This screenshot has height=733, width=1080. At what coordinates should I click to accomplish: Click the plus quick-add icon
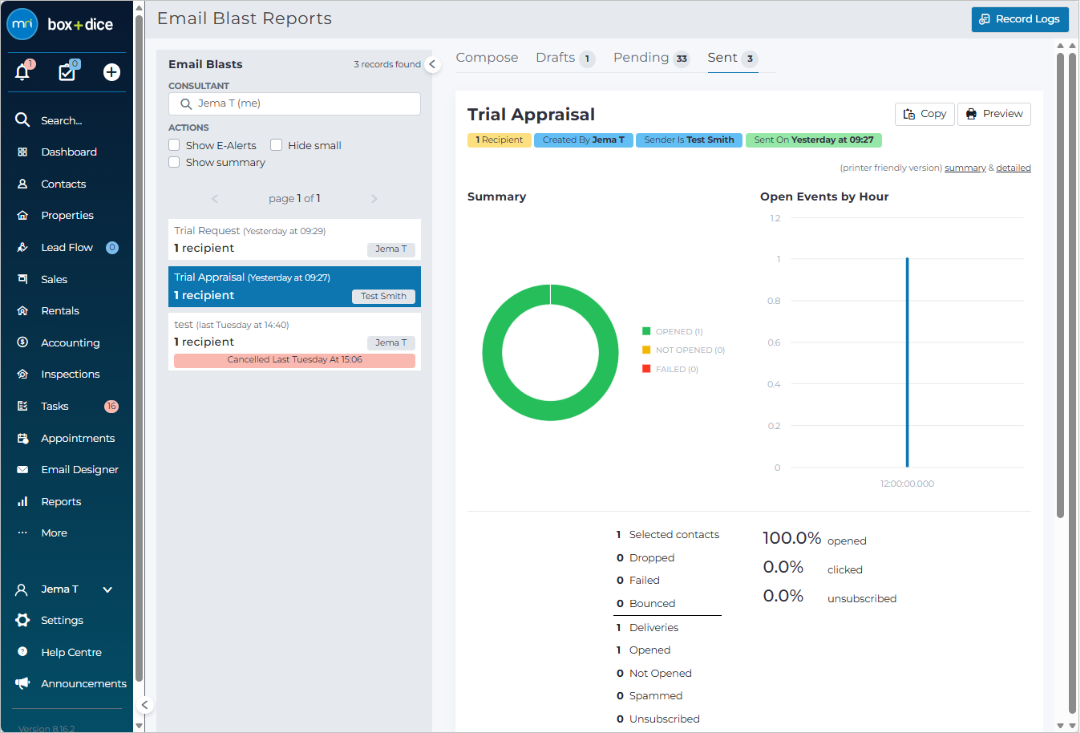coord(111,72)
